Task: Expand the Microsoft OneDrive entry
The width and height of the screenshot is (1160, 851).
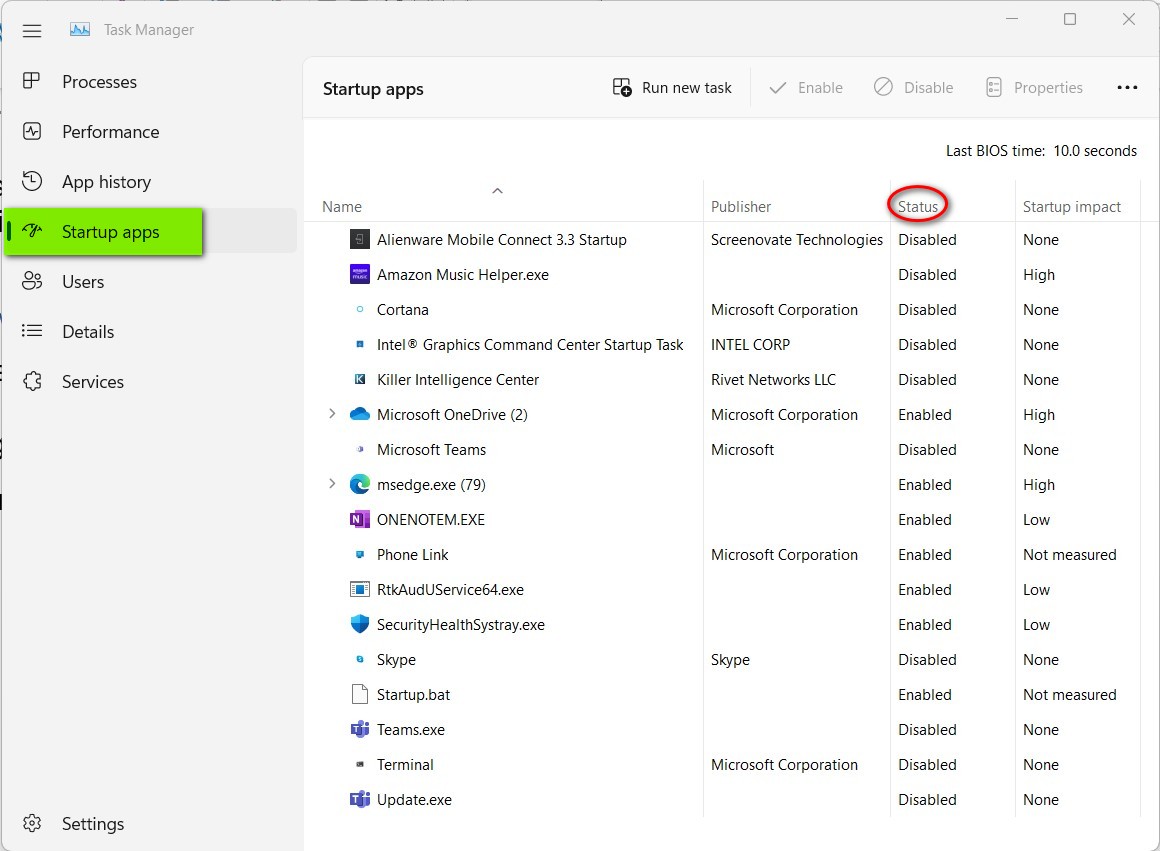Action: pos(331,414)
